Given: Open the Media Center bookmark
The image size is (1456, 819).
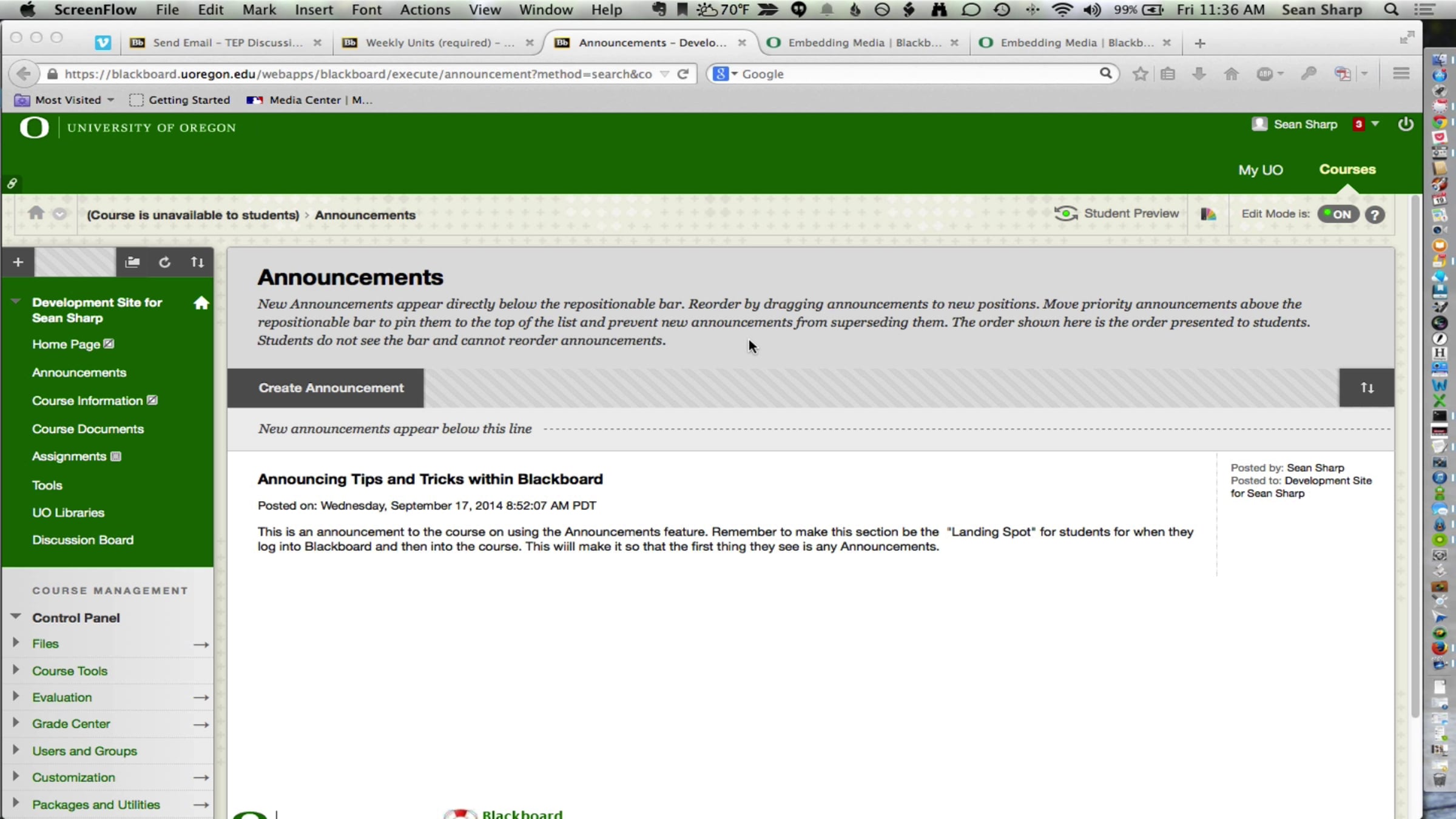Looking at the screenshot, I should (310, 100).
